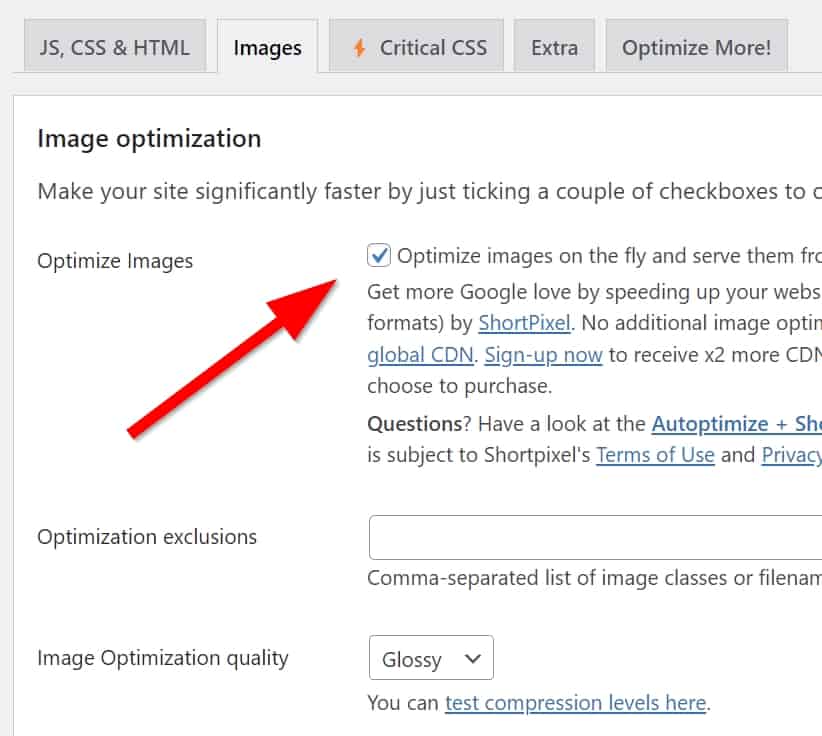Select the Optimize More! tab
Image resolution: width=822 pixels, height=736 pixels.
(x=696, y=48)
